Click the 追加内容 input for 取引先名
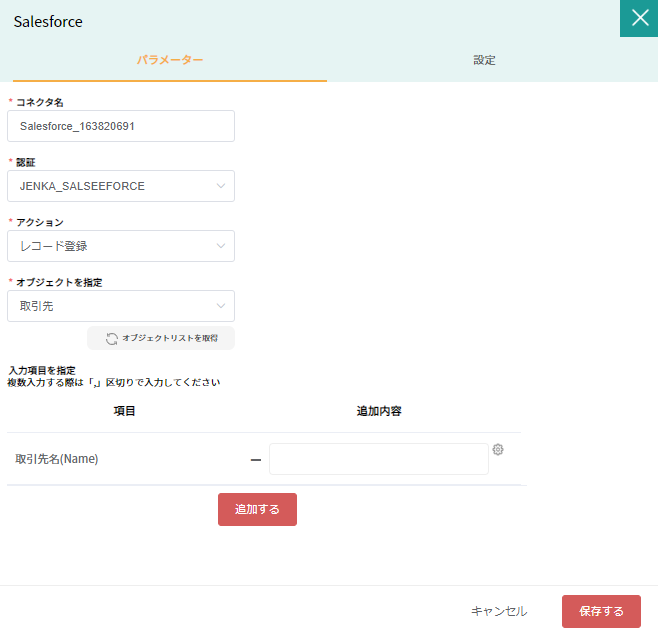This screenshot has width=658, height=634. [x=379, y=459]
